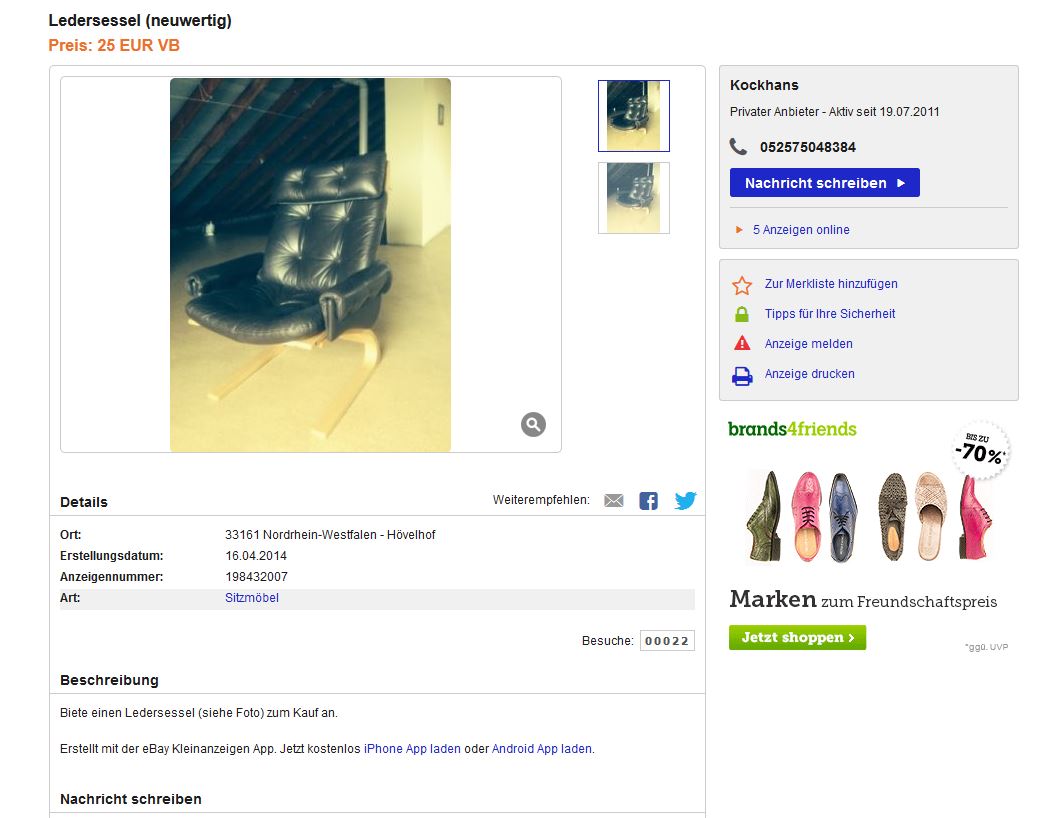Open Anzeige melden link
Image resolution: width=1059 pixels, height=818 pixels.
808,344
